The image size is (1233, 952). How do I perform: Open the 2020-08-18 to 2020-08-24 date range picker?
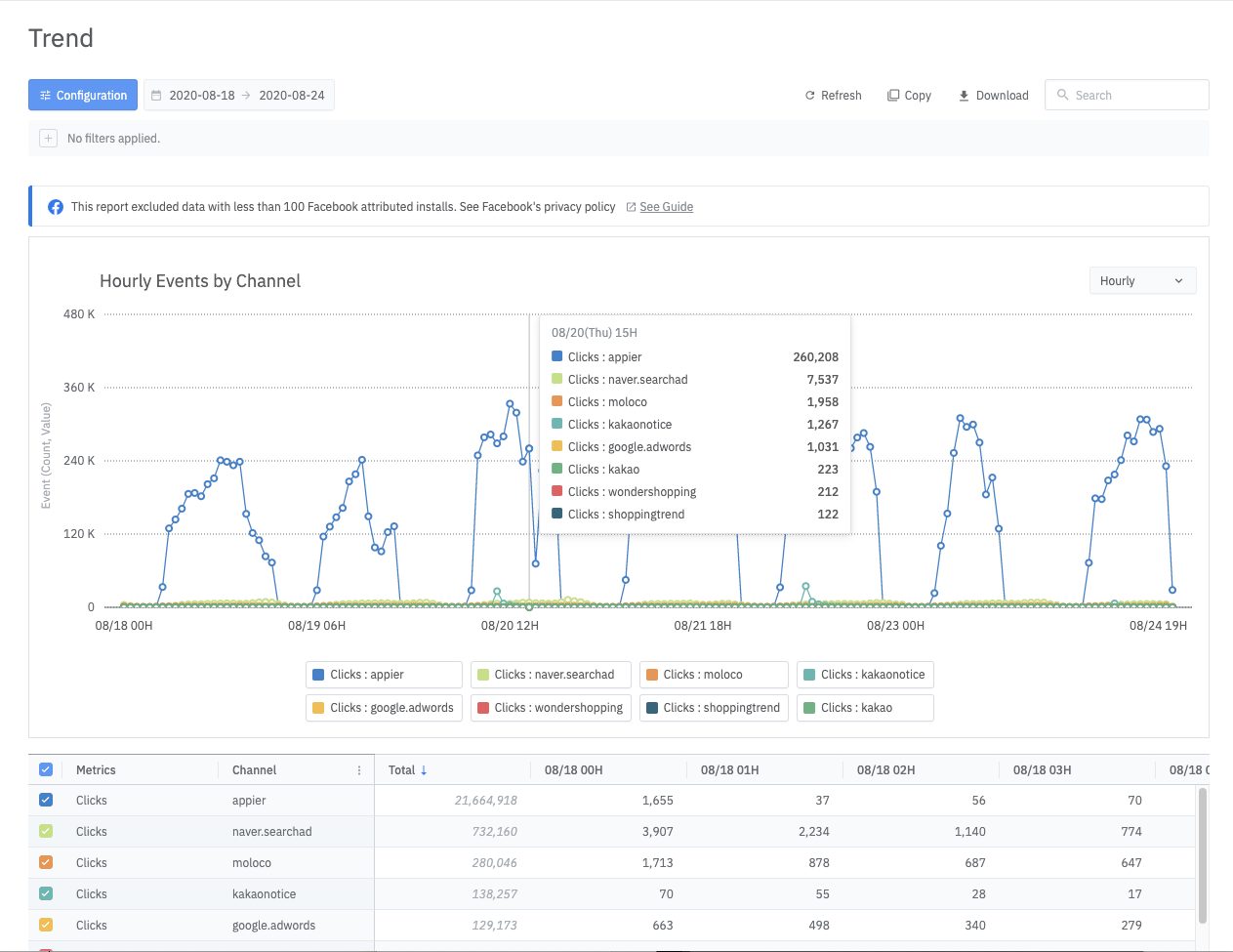coord(239,95)
